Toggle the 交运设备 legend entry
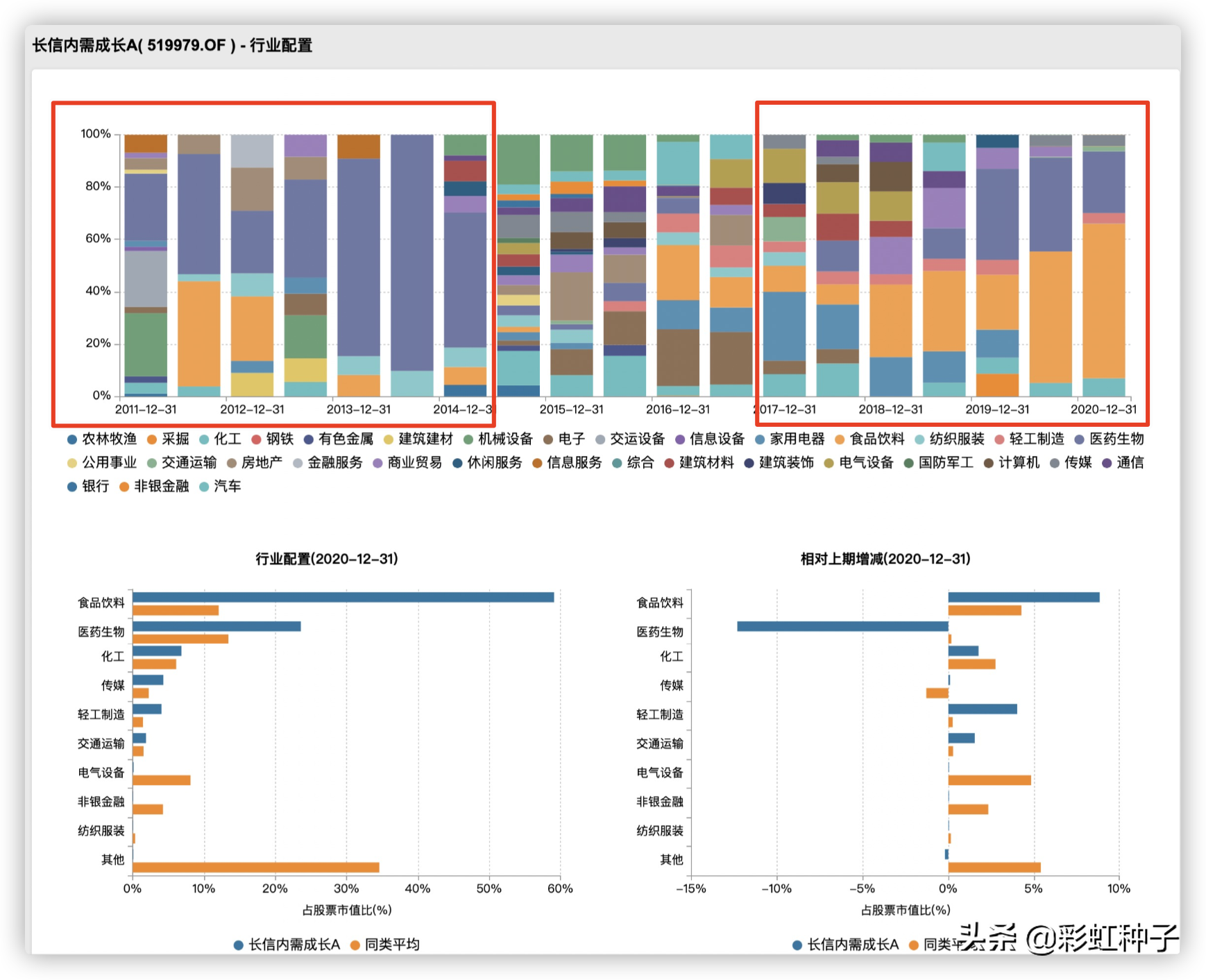The image size is (1206, 980). pyautogui.click(x=630, y=439)
